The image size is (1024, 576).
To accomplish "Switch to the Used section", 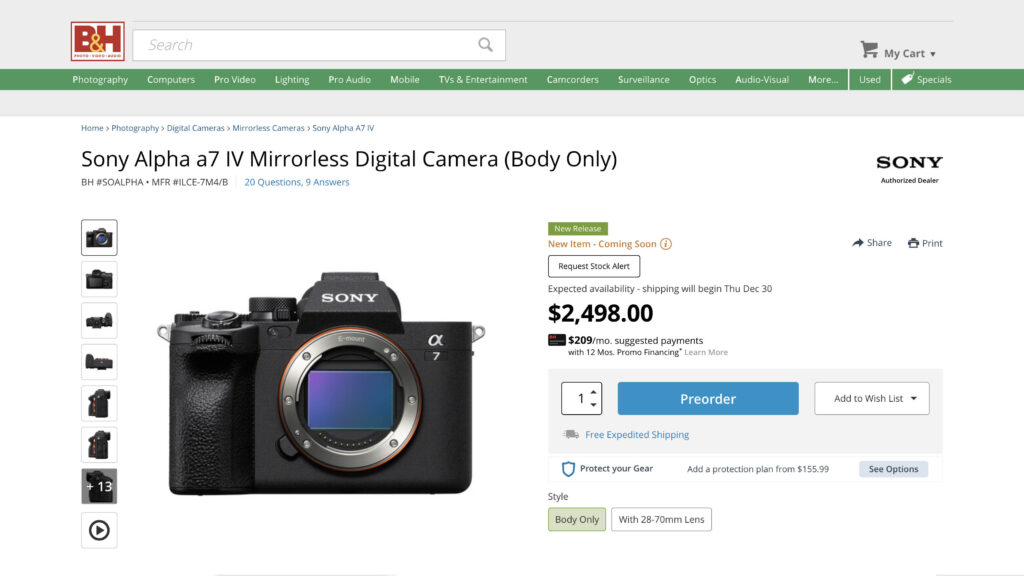I will coord(869,79).
